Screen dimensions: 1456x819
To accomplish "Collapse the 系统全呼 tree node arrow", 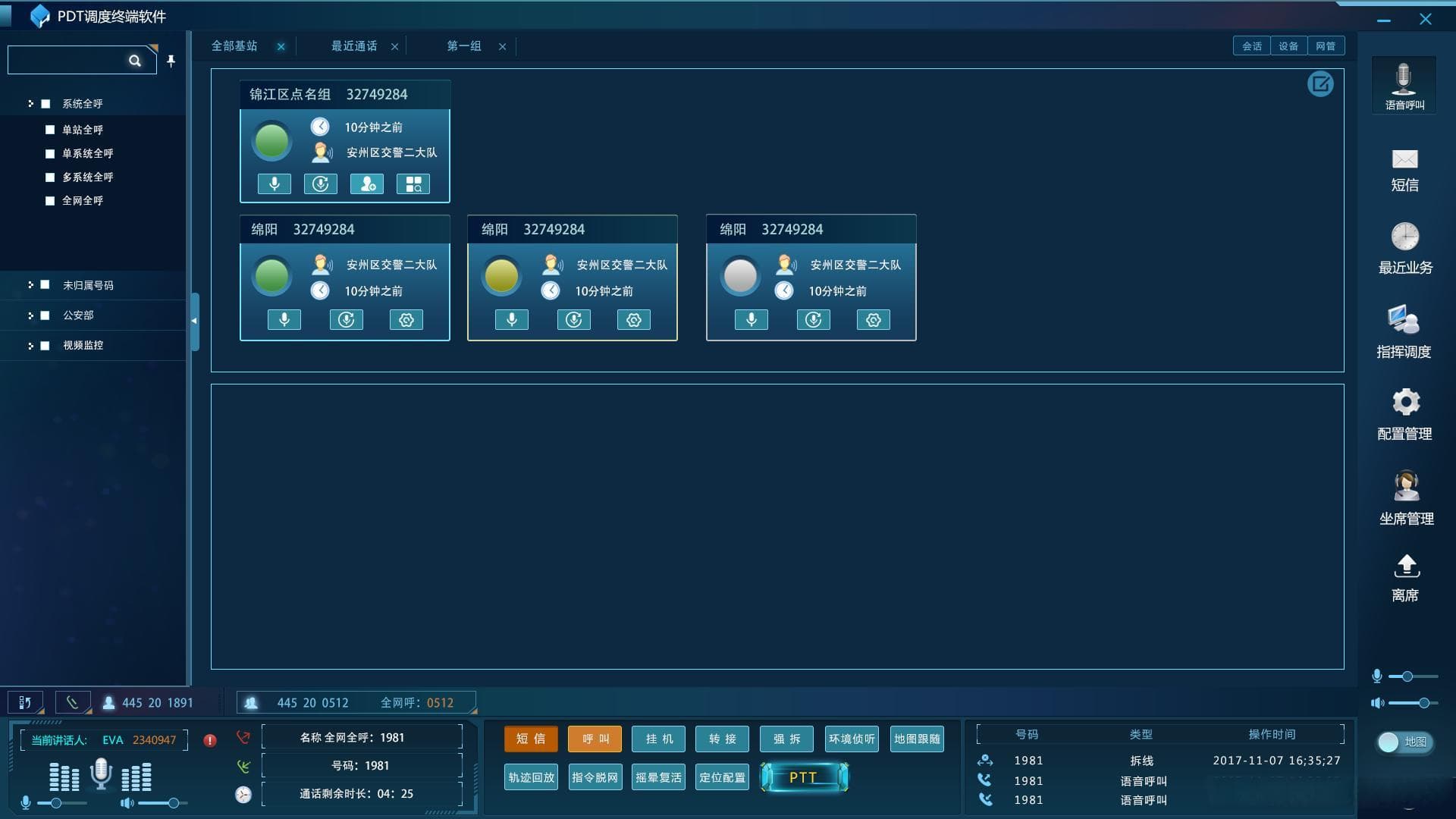I will click(x=30, y=104).
